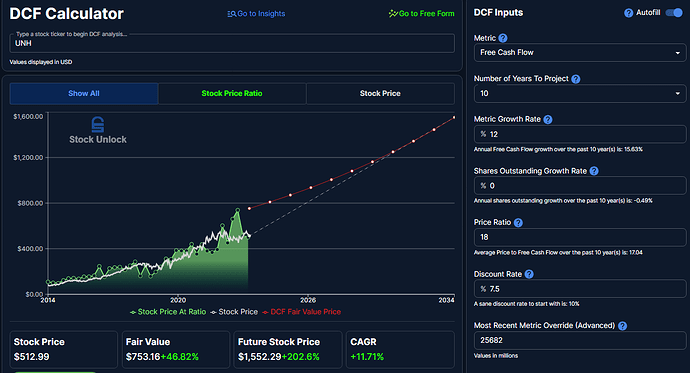Click Shares Outstanding Growth Rate help icon

[x=594, y=171]
